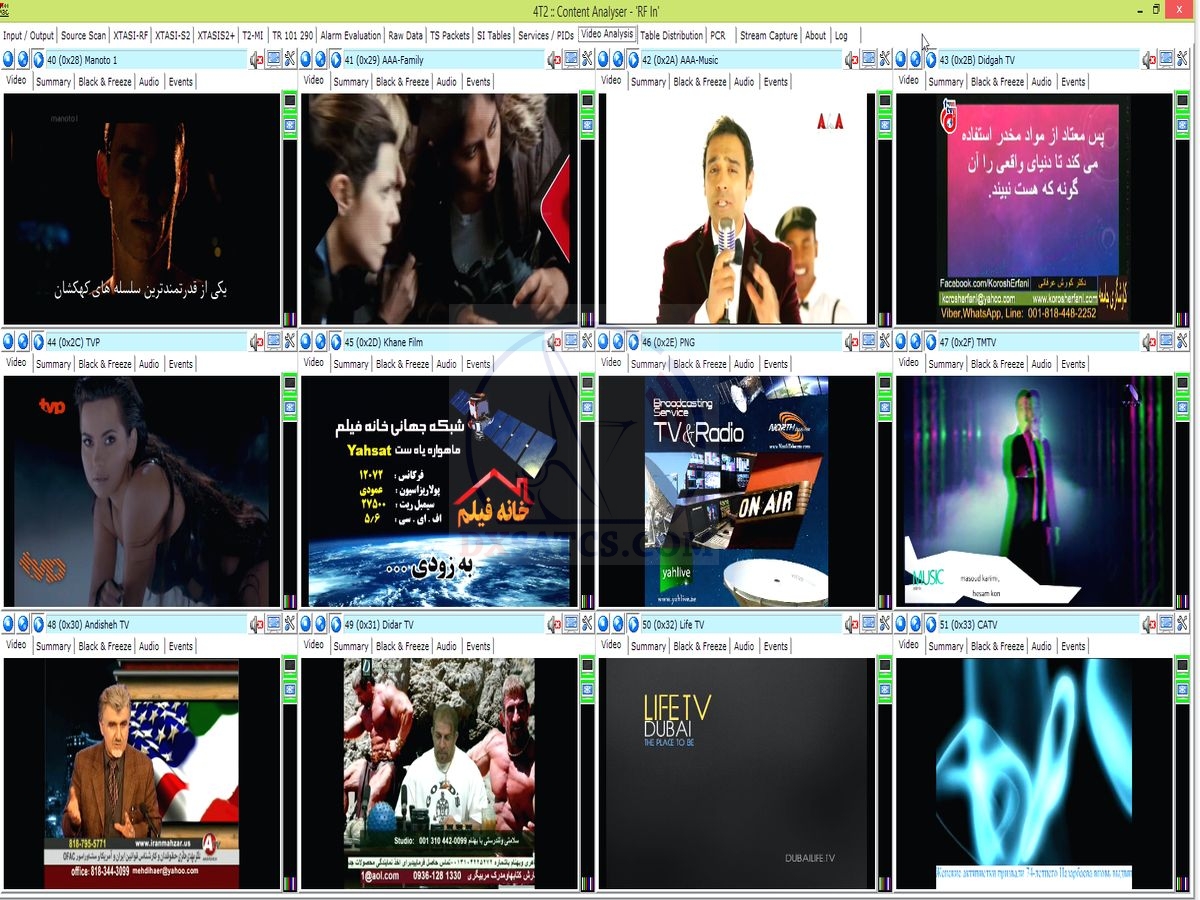
Task: Unmute audio for the Manoto 1 channel
Action: tap(256, 60)
